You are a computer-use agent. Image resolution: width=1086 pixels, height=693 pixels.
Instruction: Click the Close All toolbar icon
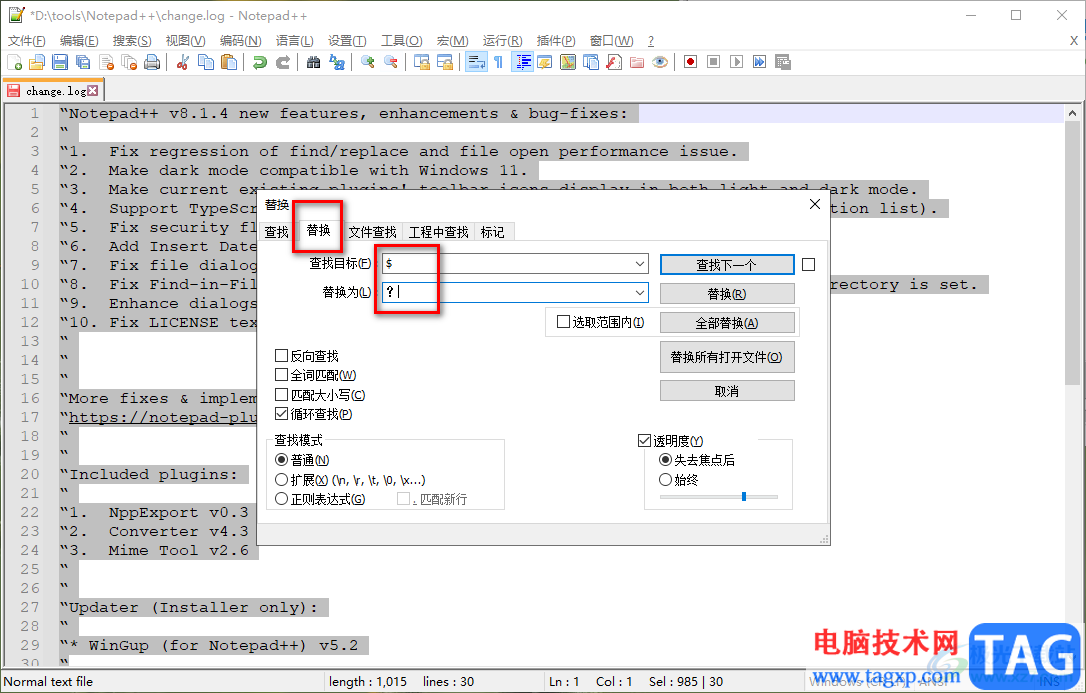129,62
